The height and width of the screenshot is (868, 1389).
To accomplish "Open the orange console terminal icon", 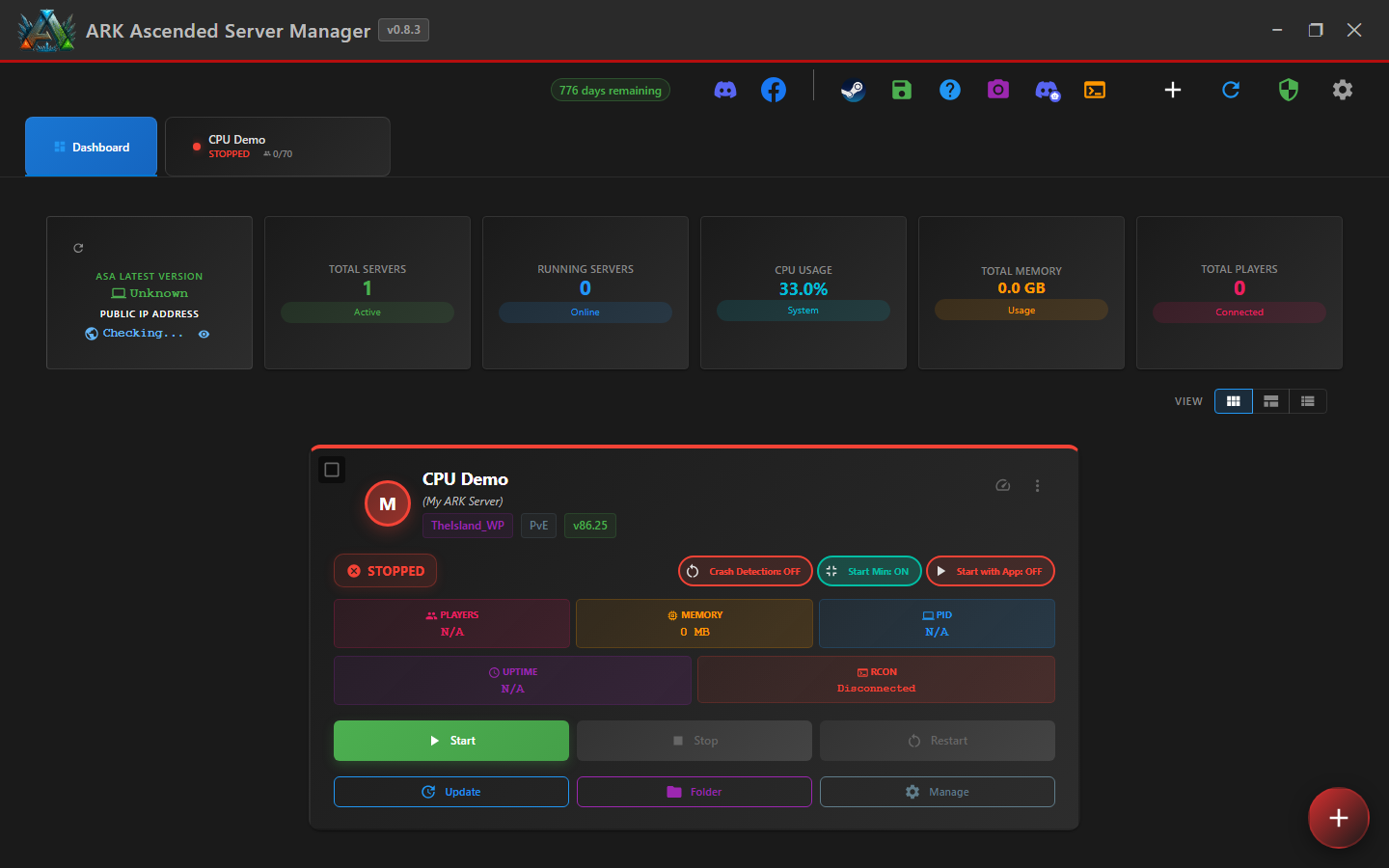I will [x=1095, y=90].
